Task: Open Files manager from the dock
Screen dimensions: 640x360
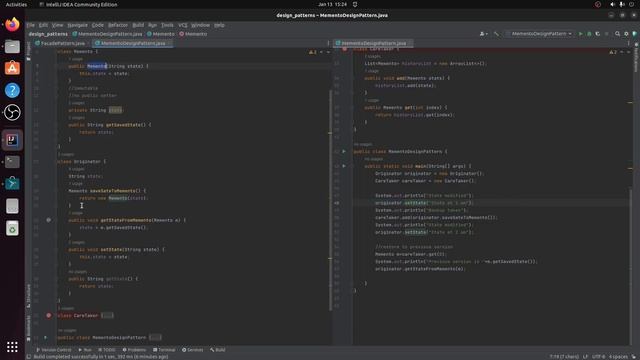Action: pos(12,47)
